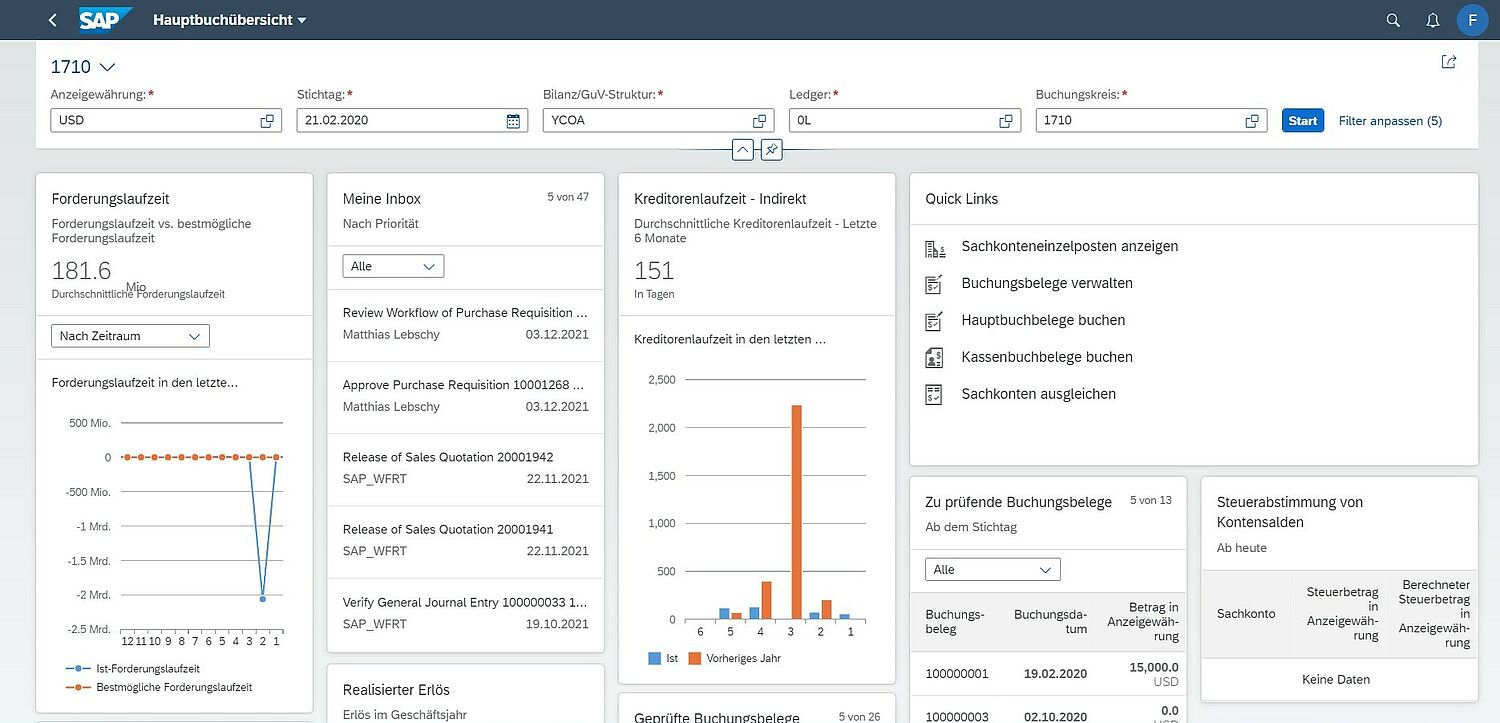The width and height of the screenshot is (1500, 723).
Task: Go back with the header back arrow
Action: [x=52, y=20]
